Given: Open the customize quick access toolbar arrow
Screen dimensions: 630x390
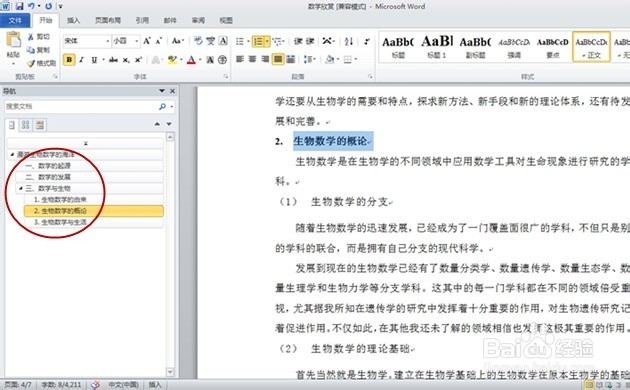Looking at the screenshot, I should click(61, 6).
